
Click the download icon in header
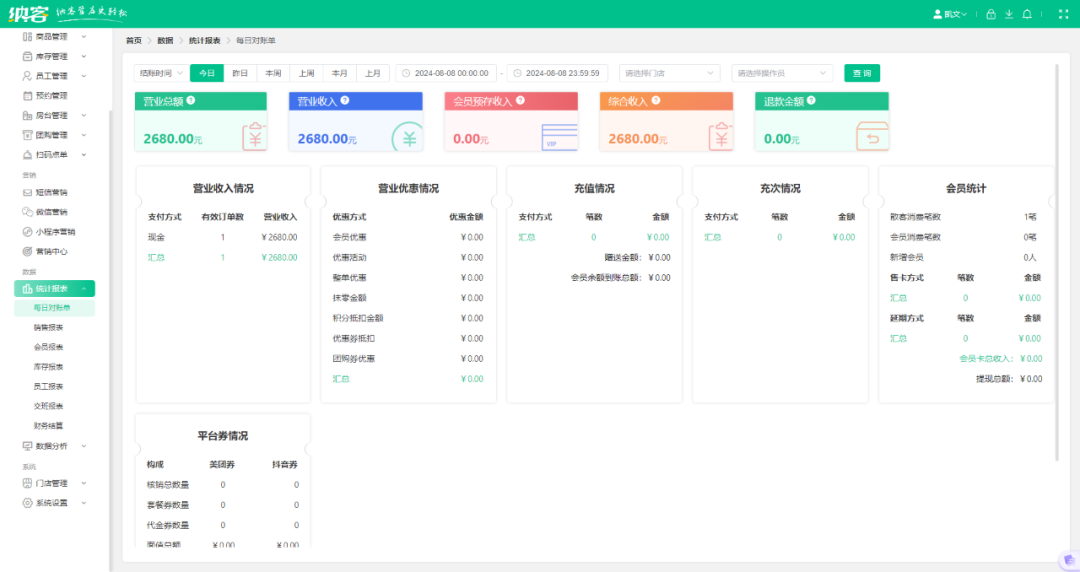[x=1009, y=14]
